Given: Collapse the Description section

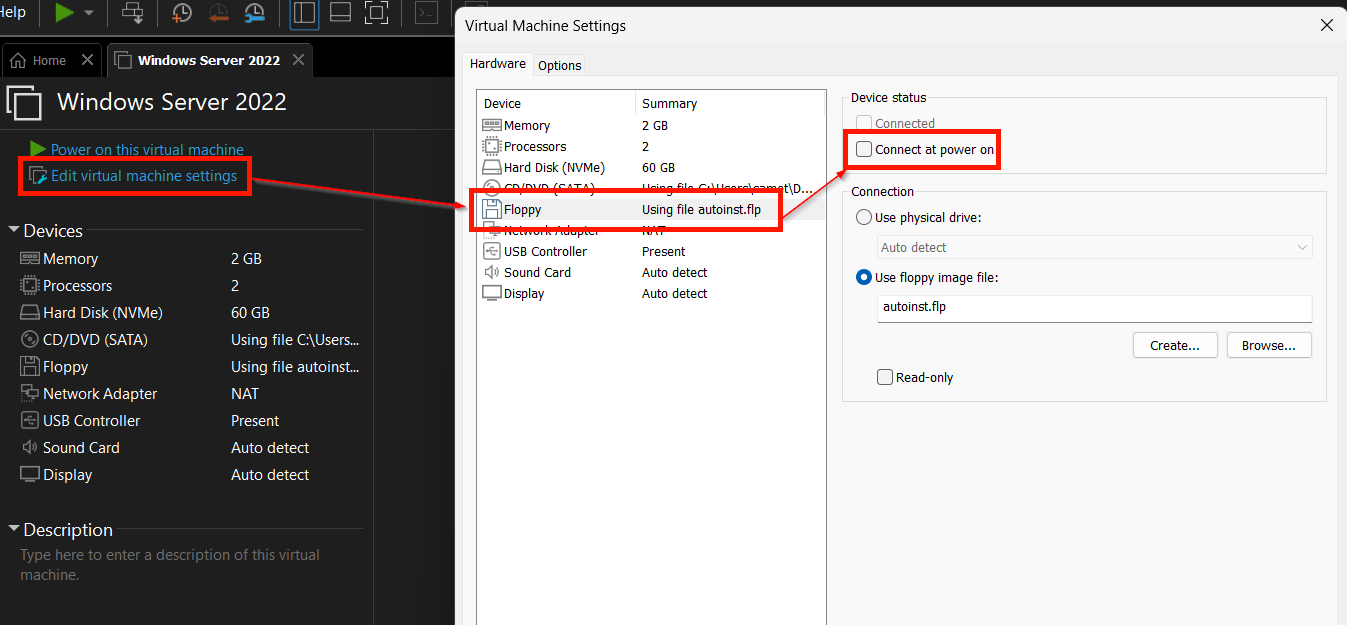Looking at the screenshot, I should [14, 529].
